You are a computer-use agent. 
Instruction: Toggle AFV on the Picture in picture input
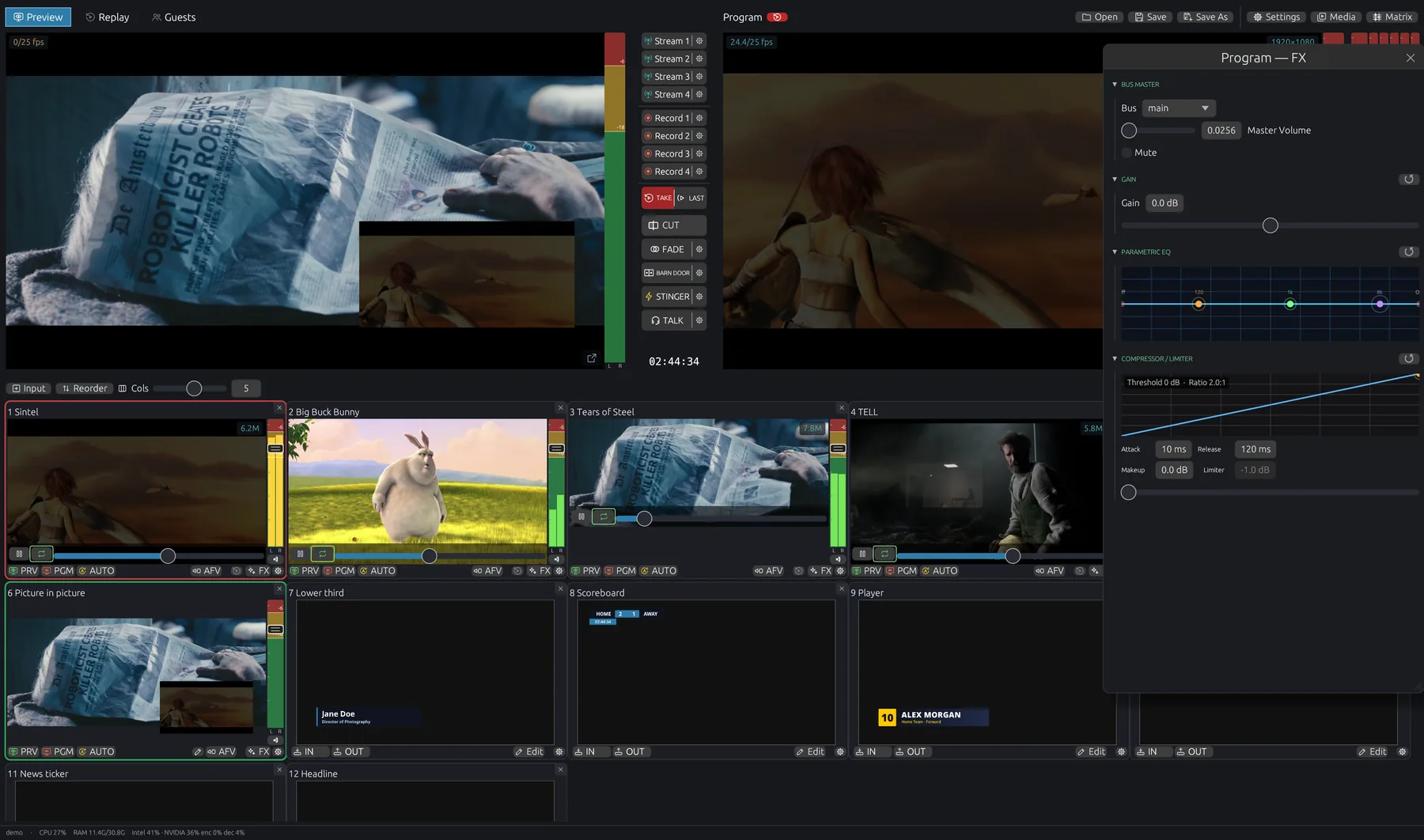[x=222, y=752]
